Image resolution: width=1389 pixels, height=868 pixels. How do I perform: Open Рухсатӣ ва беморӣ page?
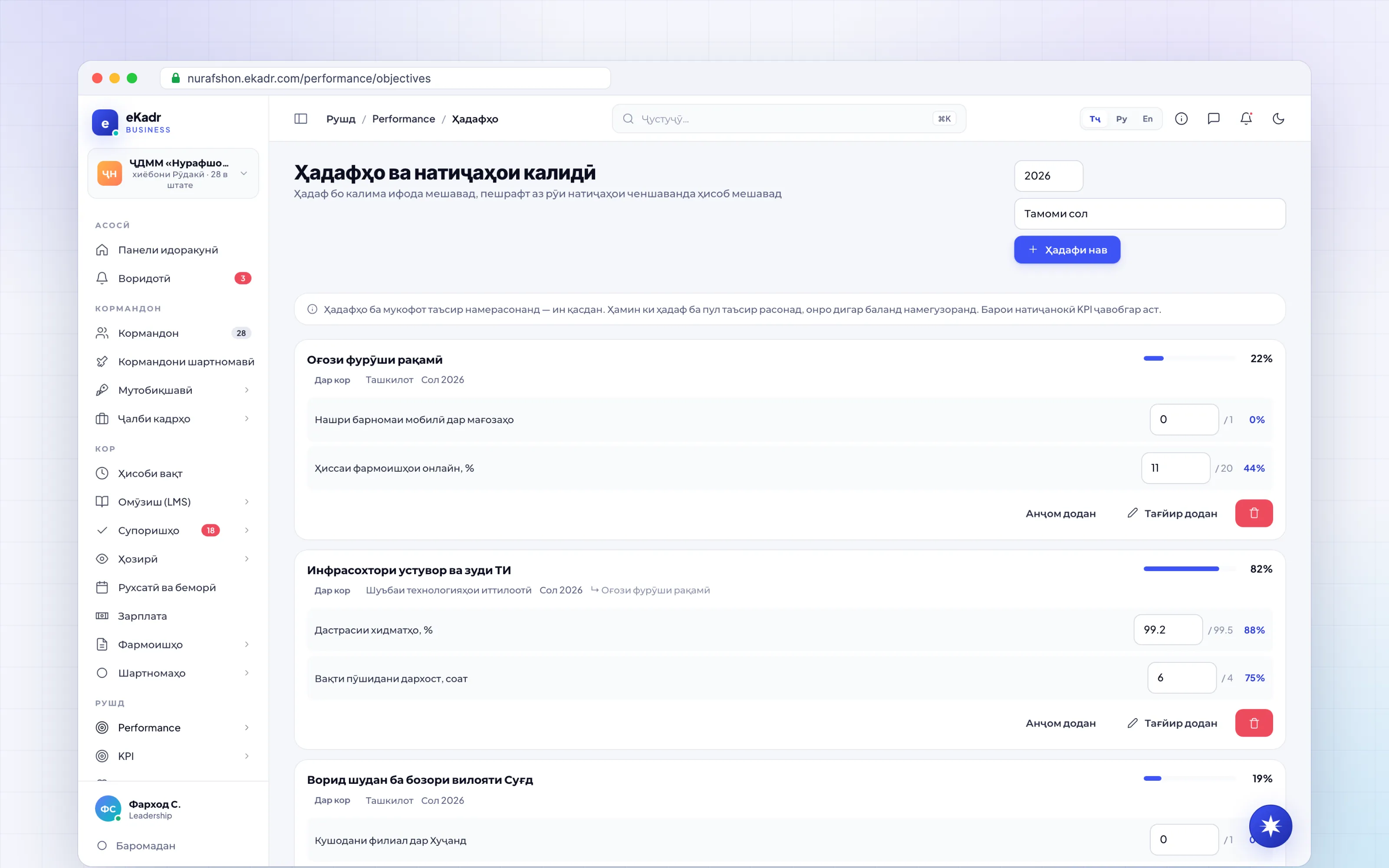click(x=173, y=587)
